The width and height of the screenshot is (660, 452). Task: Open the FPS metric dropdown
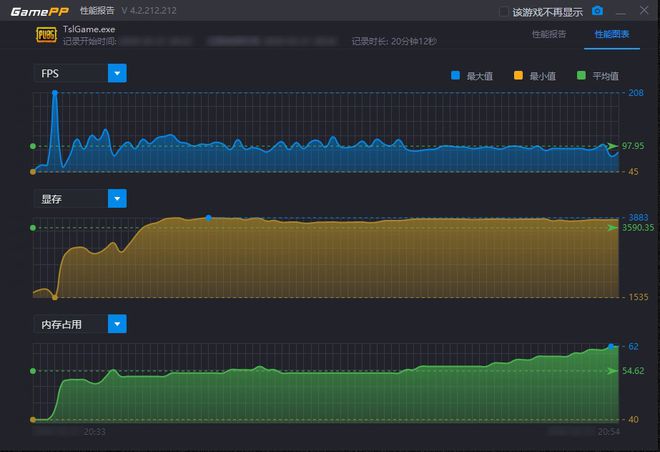(117, 73)
